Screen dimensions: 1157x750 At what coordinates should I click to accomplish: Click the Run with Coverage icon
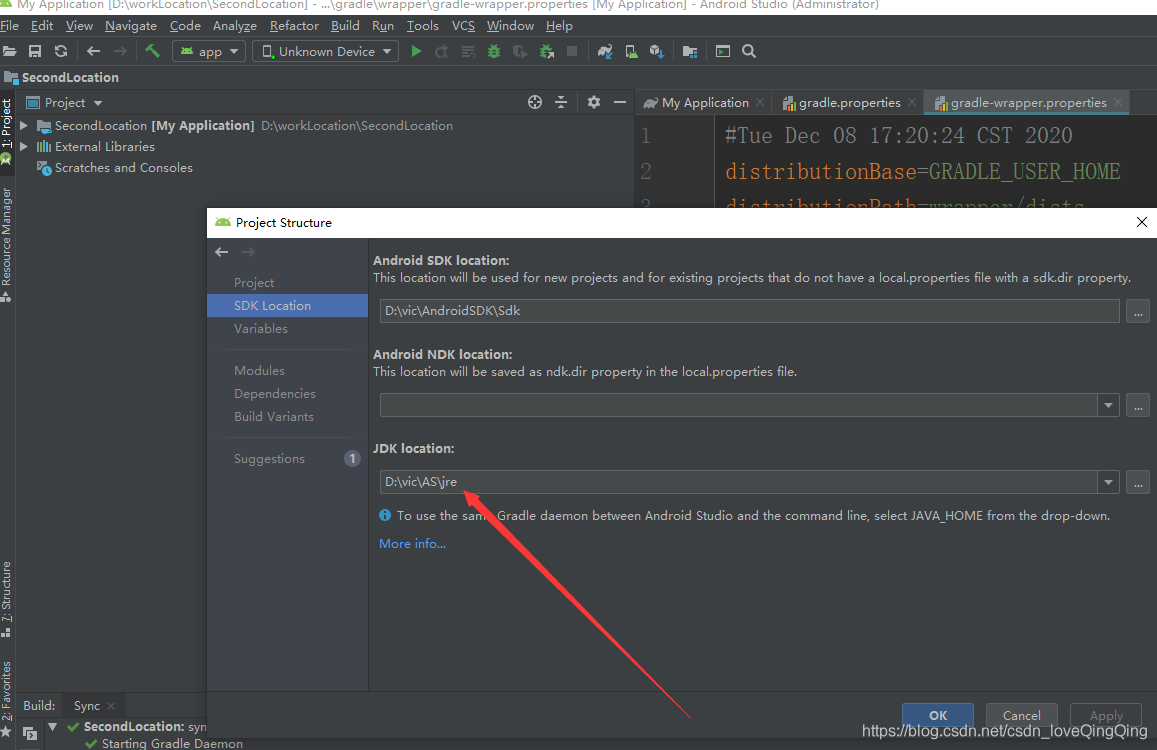coord(520,52)
